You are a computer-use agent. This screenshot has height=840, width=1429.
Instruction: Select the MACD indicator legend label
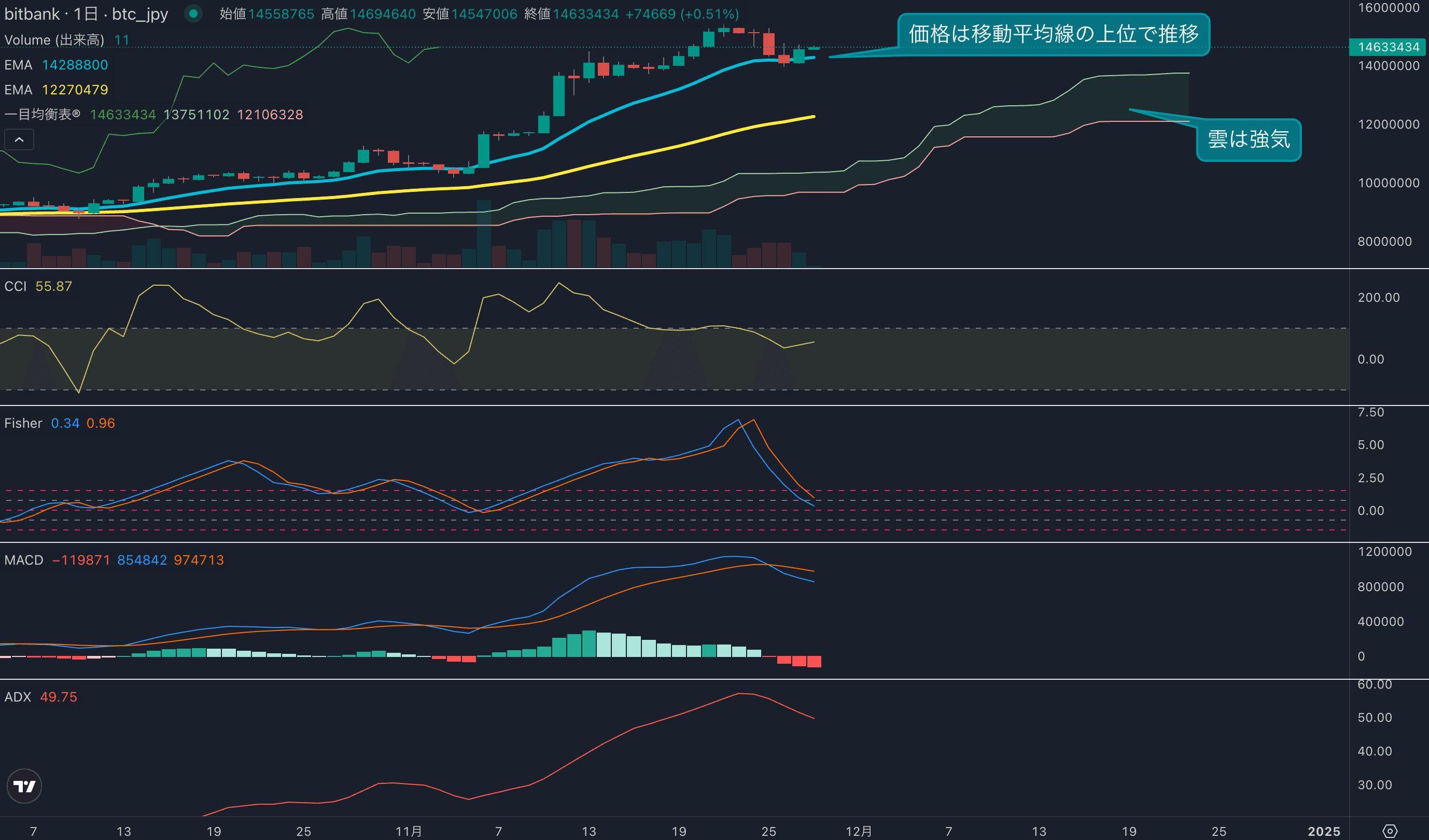24,560
